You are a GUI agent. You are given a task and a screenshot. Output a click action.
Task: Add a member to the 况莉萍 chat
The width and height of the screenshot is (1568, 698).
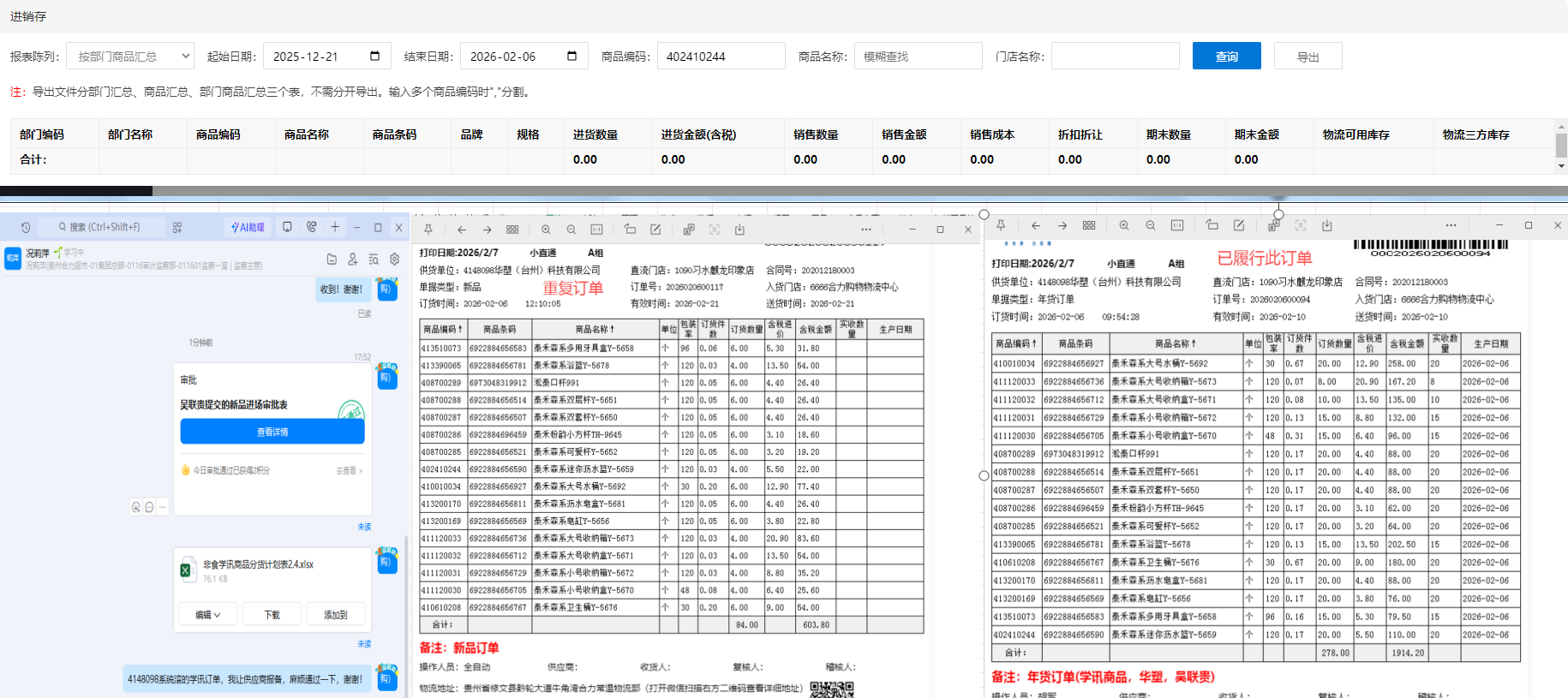pyautogui.click(x=352, y=259)
